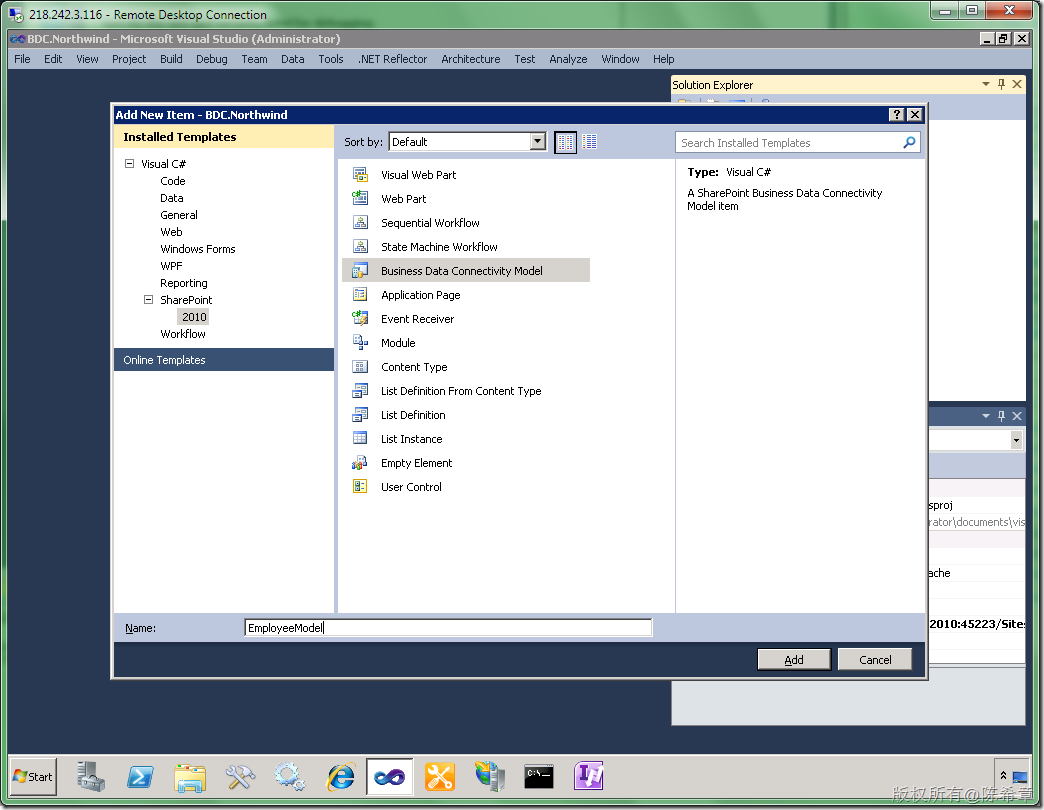Viewport: 1044px width, 810px height.
Task: Open Properties panel object combo box arrow
Action: tap(1016, 440)
